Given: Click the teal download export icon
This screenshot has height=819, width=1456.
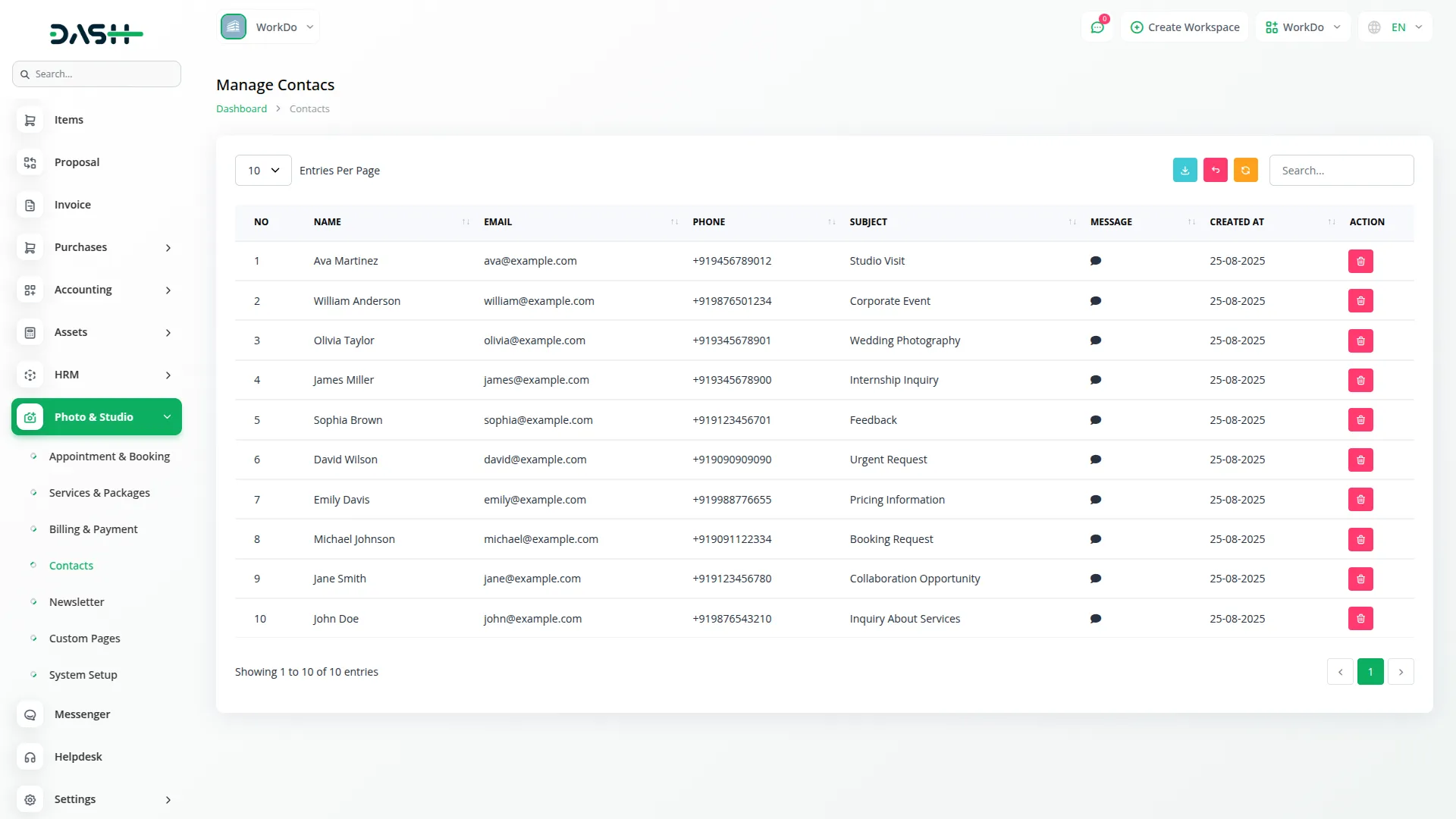Looking at the screenshot, I should point(1185,171).
